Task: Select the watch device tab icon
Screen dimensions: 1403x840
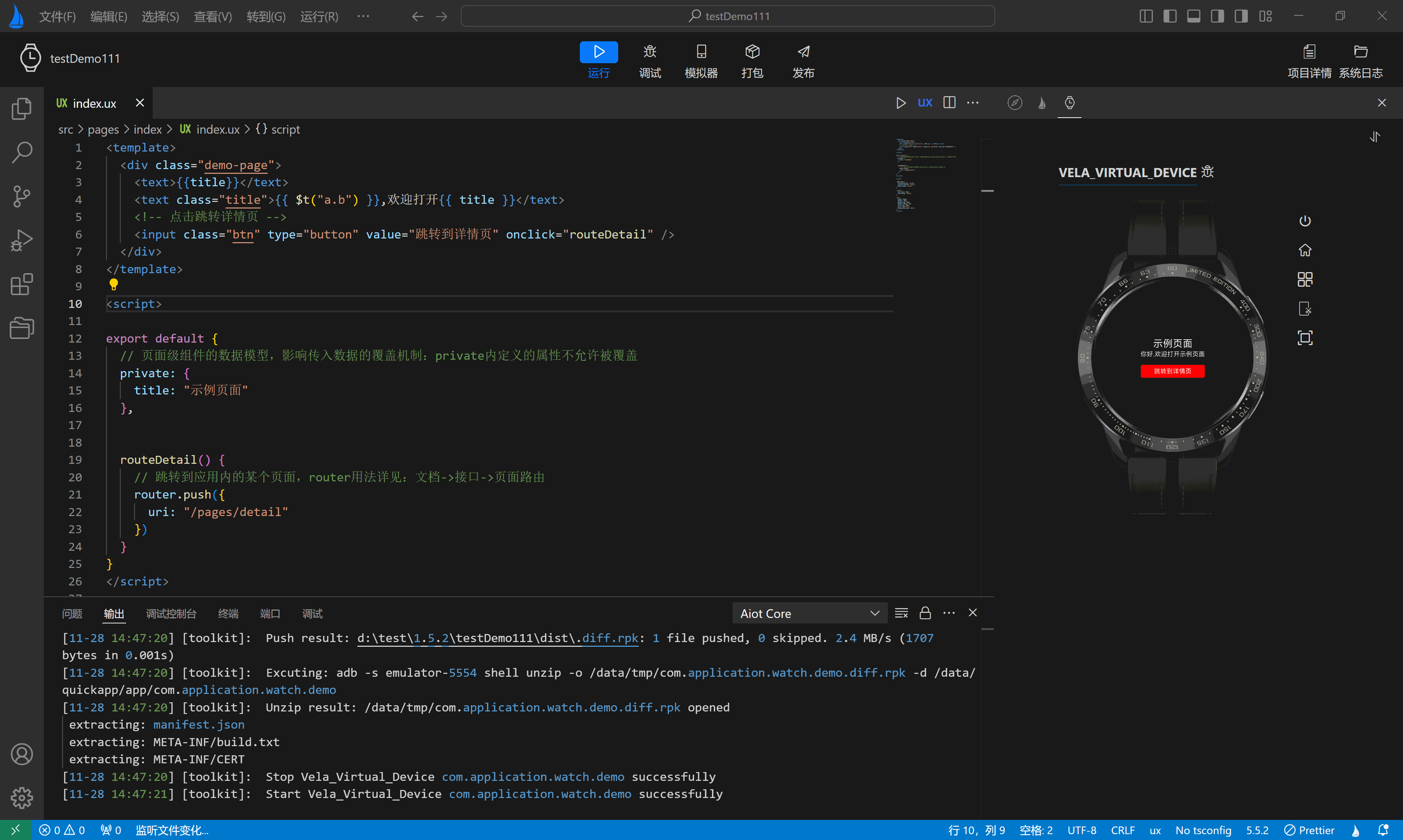Action: coord(1069,103)
